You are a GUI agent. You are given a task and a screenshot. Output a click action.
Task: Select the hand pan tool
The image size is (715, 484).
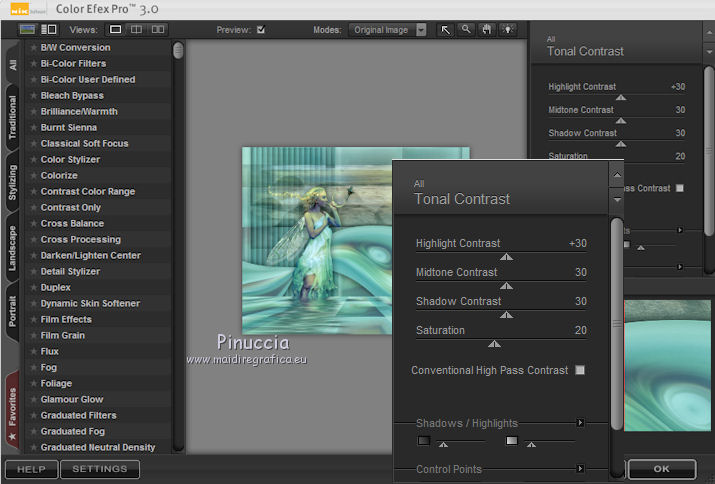tap(487, 30)
